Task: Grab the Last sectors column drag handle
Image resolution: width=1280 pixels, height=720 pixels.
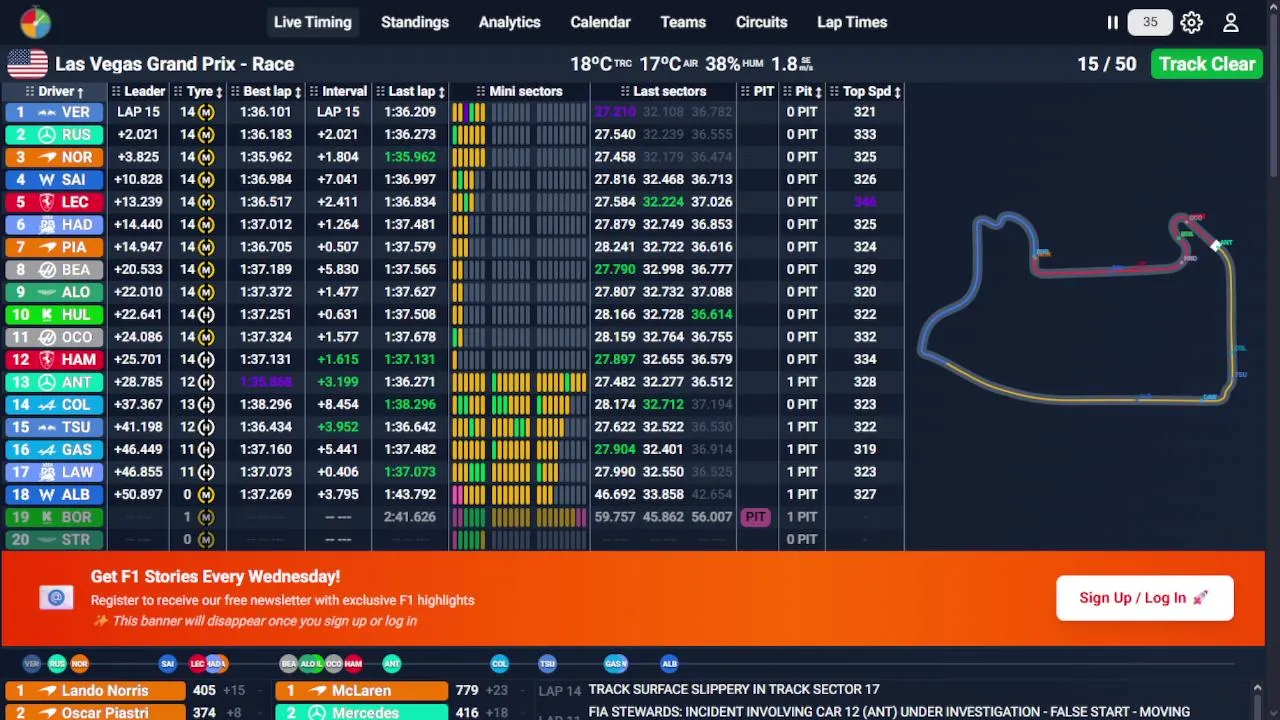Action: (x=624, y=92)
